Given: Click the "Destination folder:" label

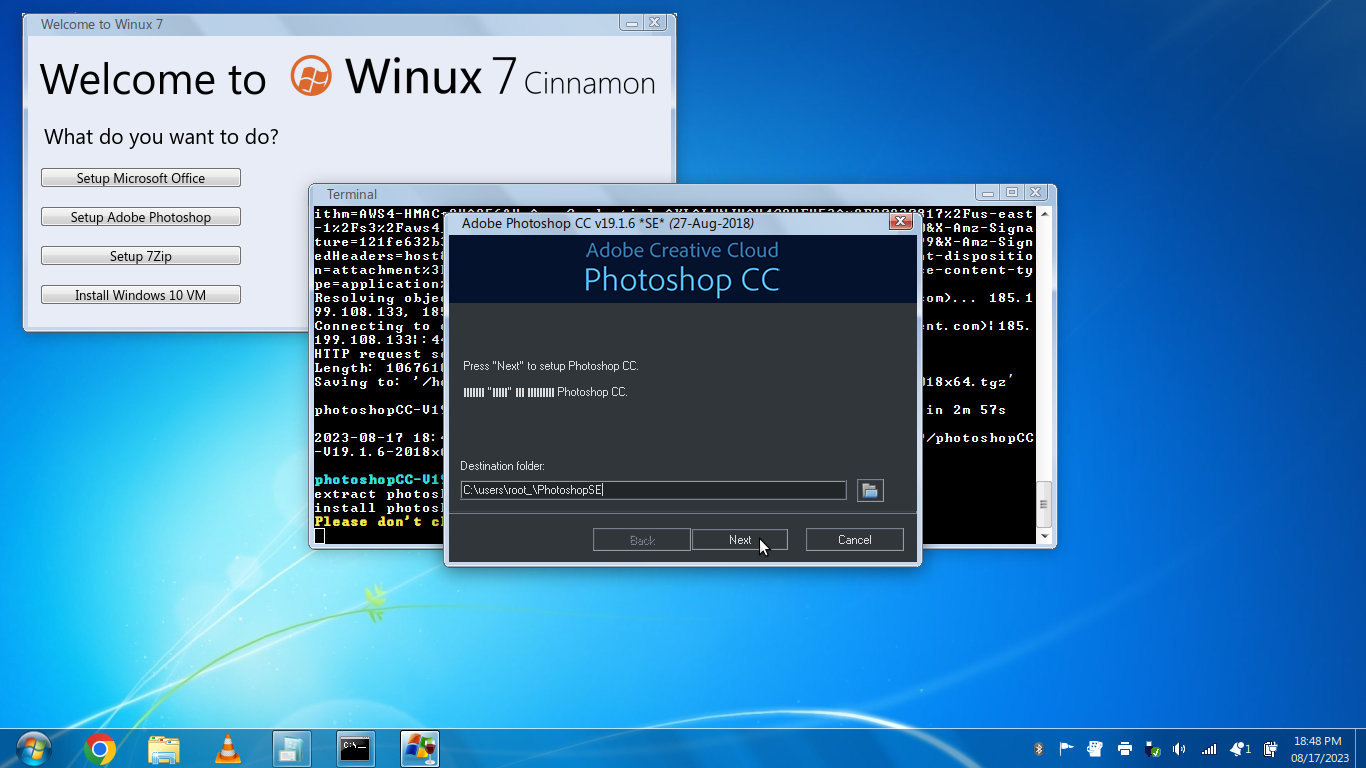Looking at the screenshot, I should [502, 466].
